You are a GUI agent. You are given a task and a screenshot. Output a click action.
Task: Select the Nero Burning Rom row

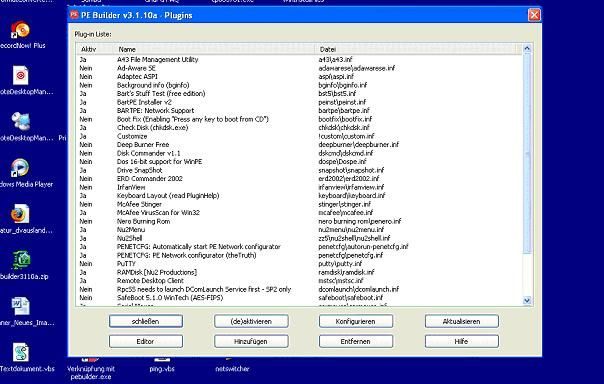299,221
